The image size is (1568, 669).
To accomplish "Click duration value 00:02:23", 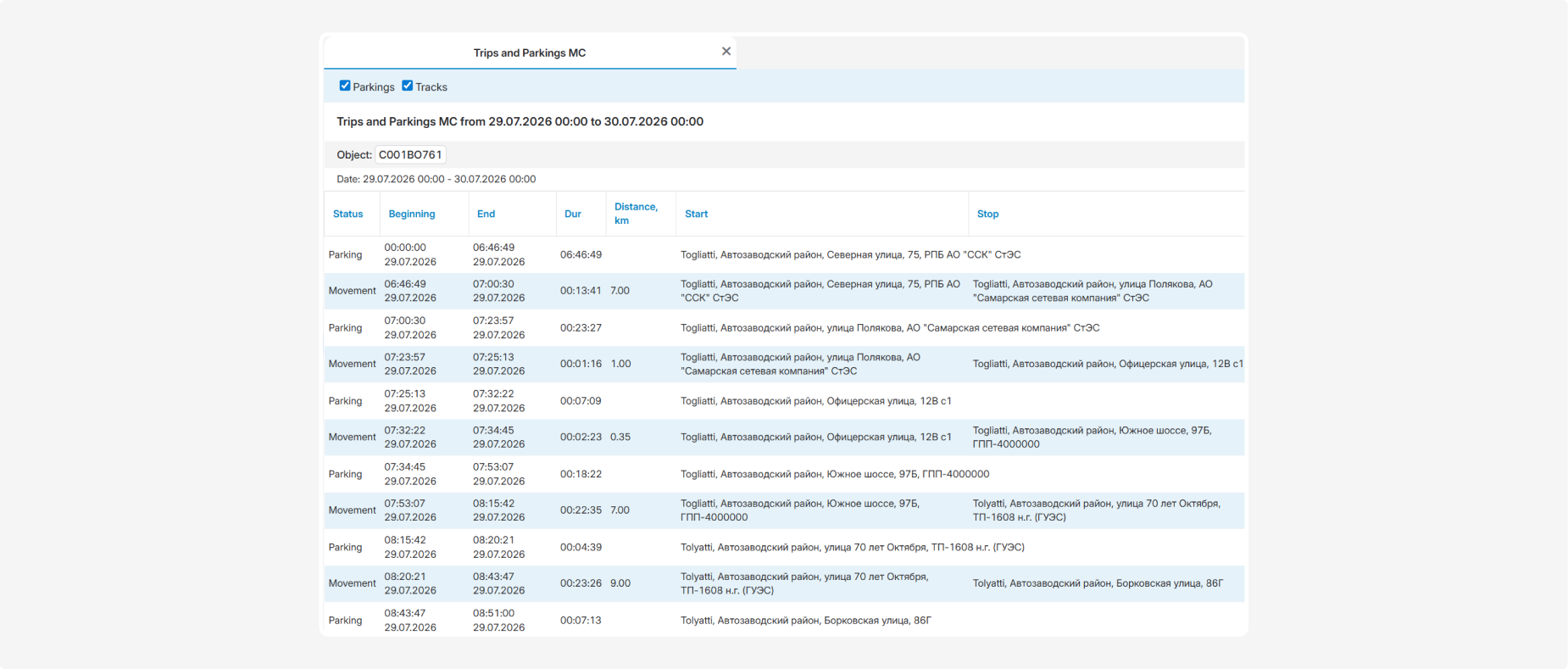I will click(x=581, y=437).
